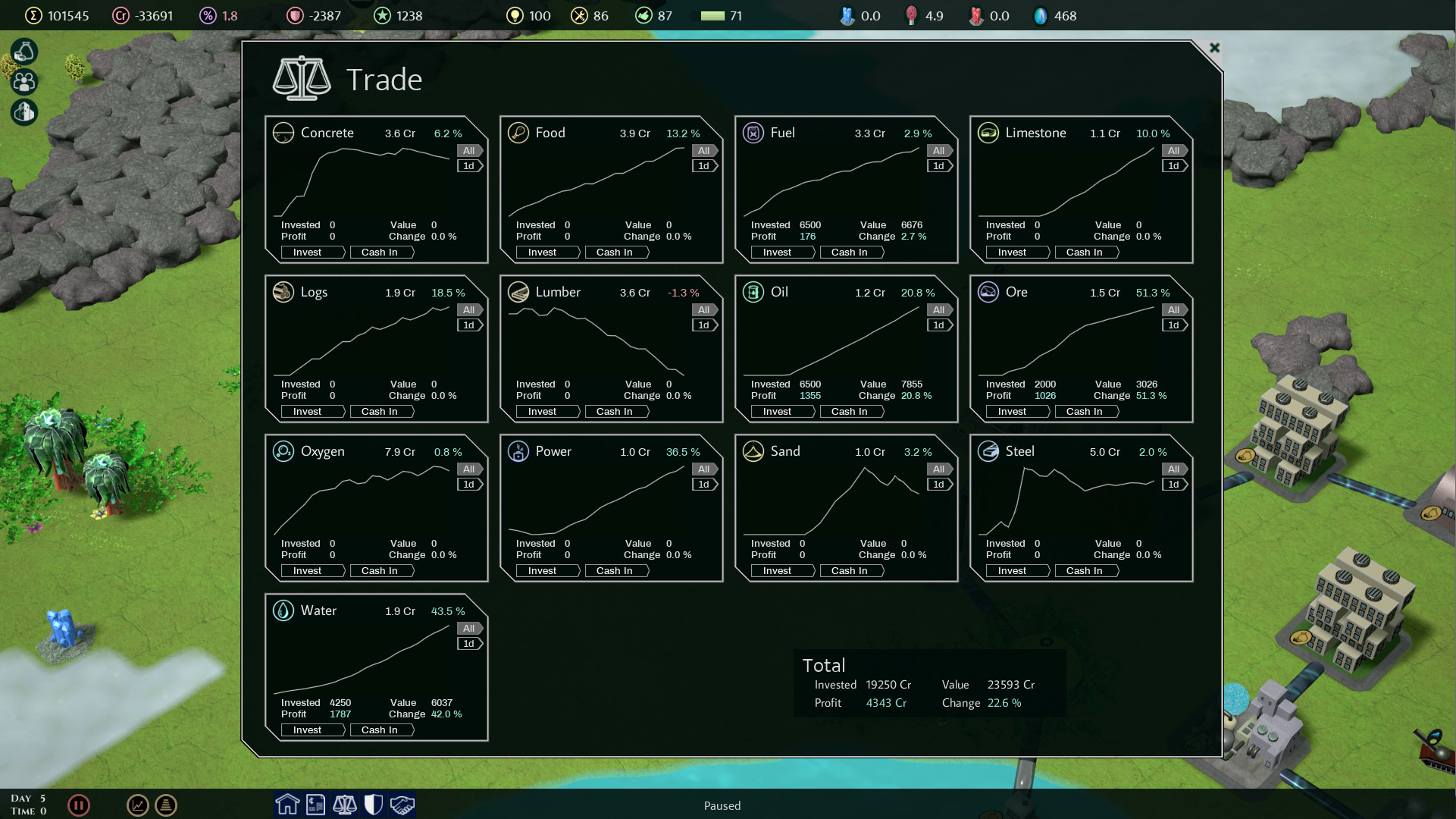Viewport: 1456px width, 819px height.
Task: Click the Concrete resource icon
Action: (x=283, y=133)
